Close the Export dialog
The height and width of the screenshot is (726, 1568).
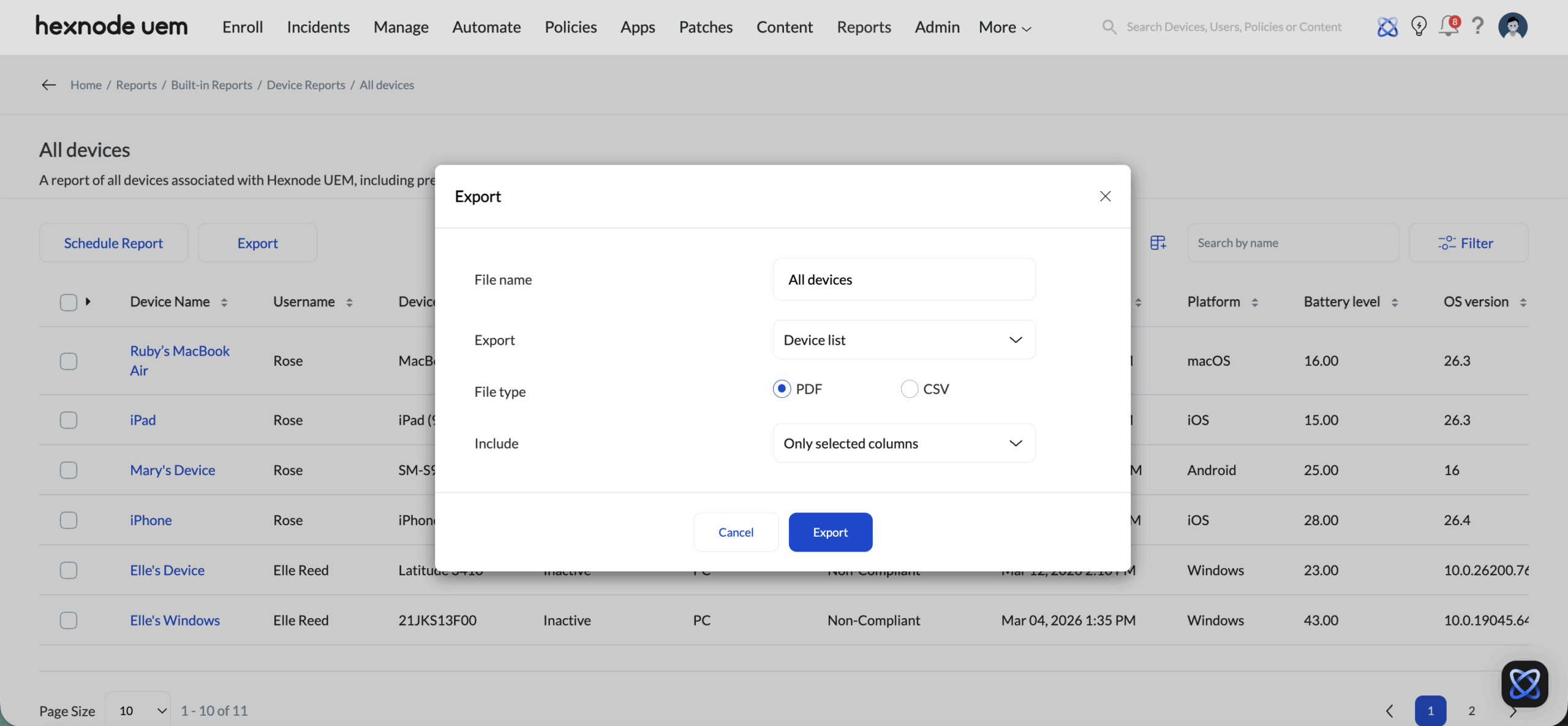pos(1105,196)
